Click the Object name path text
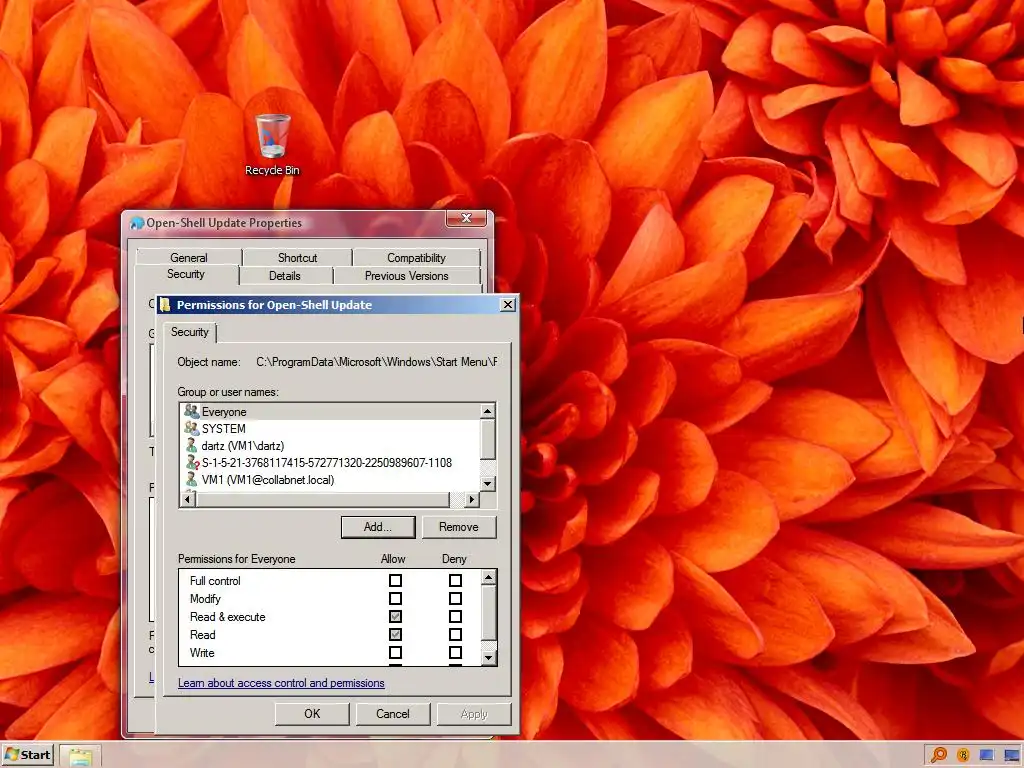Viewport: 1024px width, 768px height. [377, 362]
